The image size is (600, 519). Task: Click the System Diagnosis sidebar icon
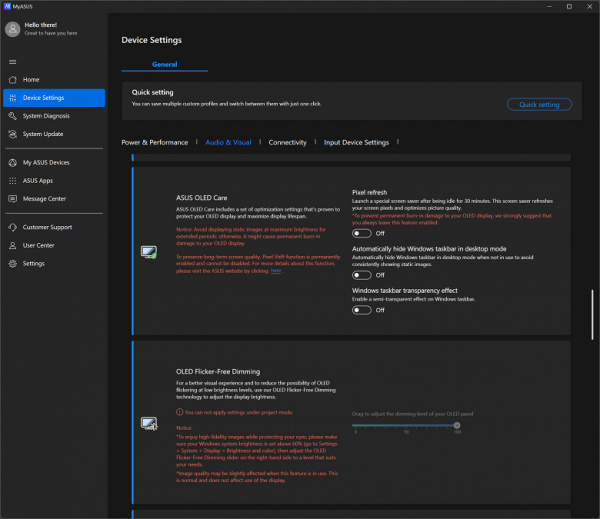tap(12, 116)
